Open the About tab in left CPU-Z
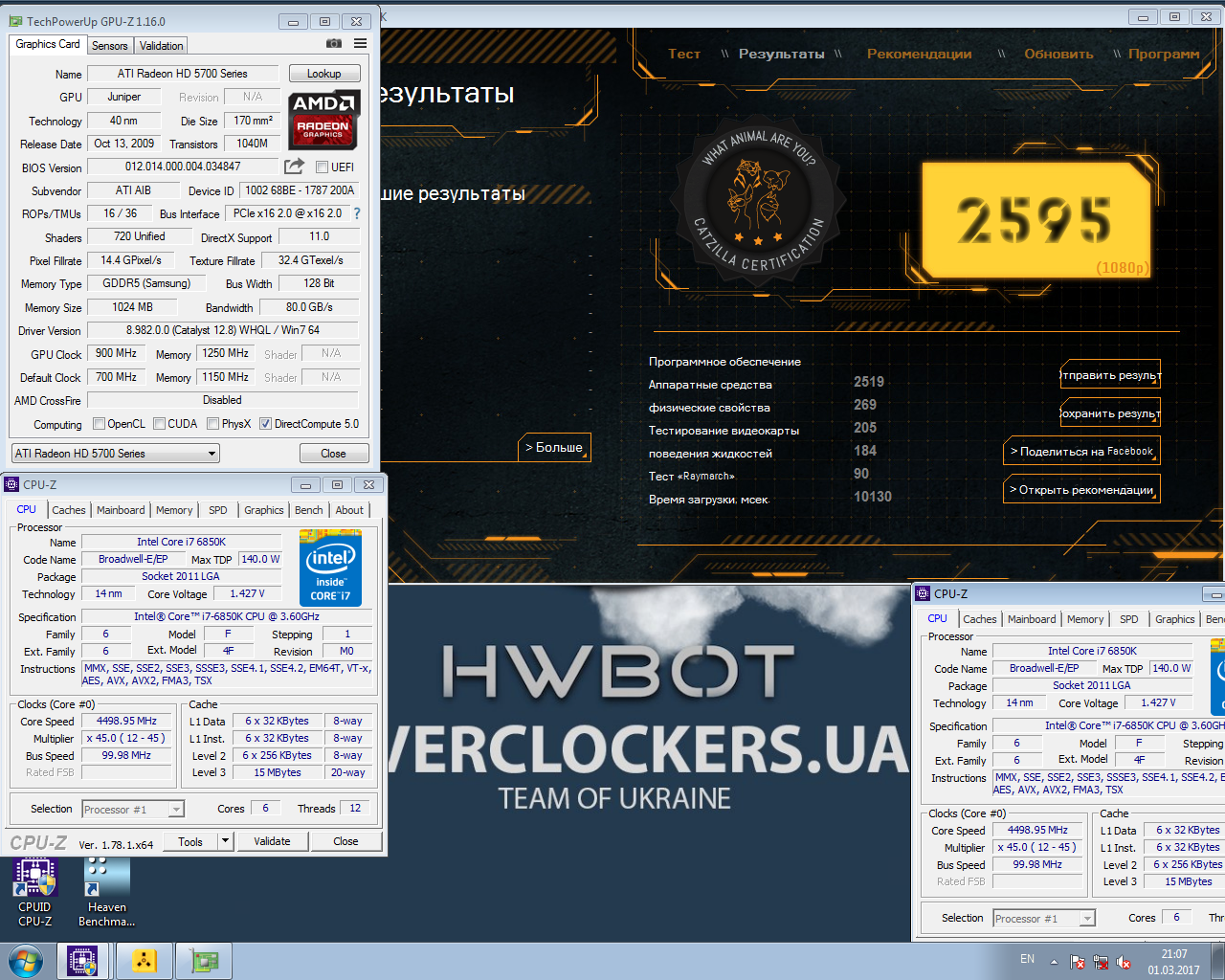 pos(349,510)
